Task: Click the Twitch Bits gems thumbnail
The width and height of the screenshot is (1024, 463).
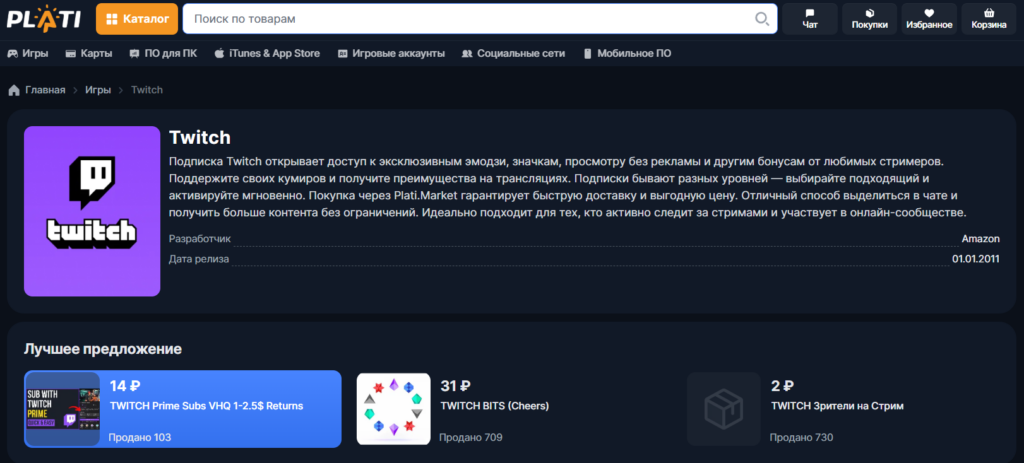Action: click(394, 409)
